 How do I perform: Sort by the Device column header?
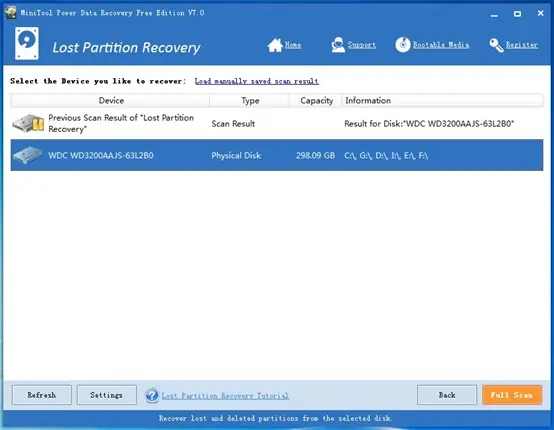pos(111,100)
